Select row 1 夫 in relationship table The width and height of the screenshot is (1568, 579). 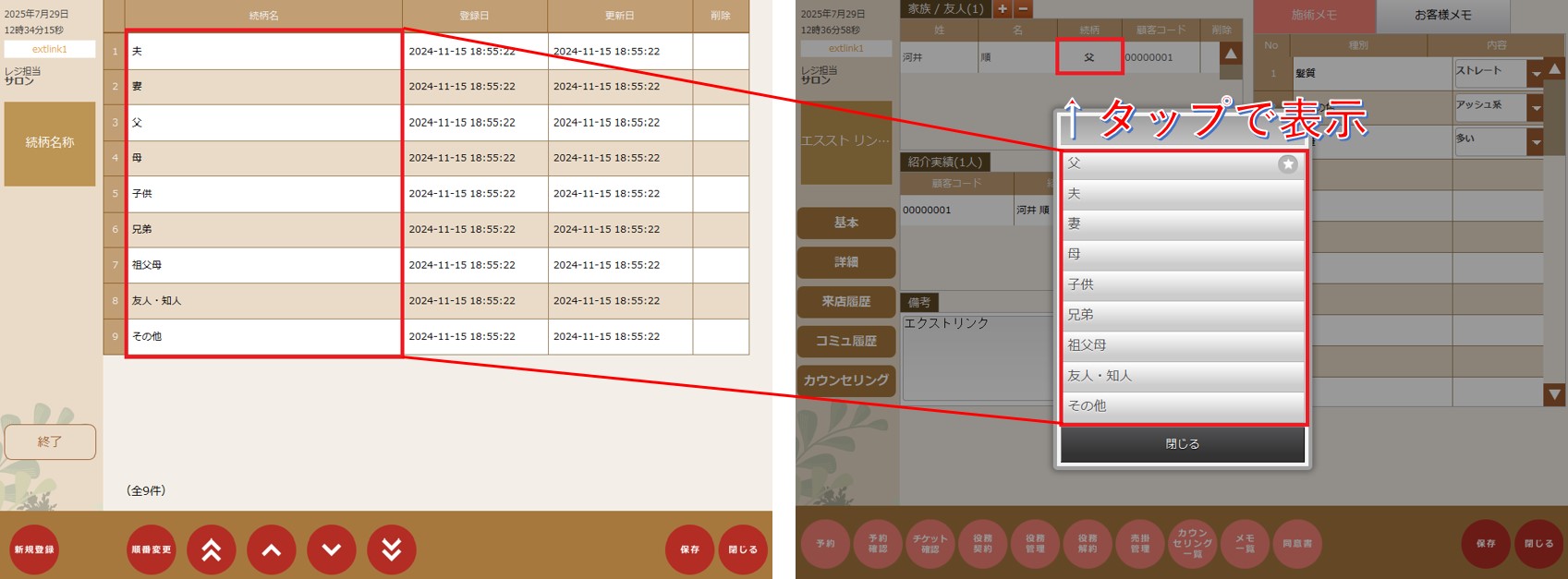[x=426, y=52]
